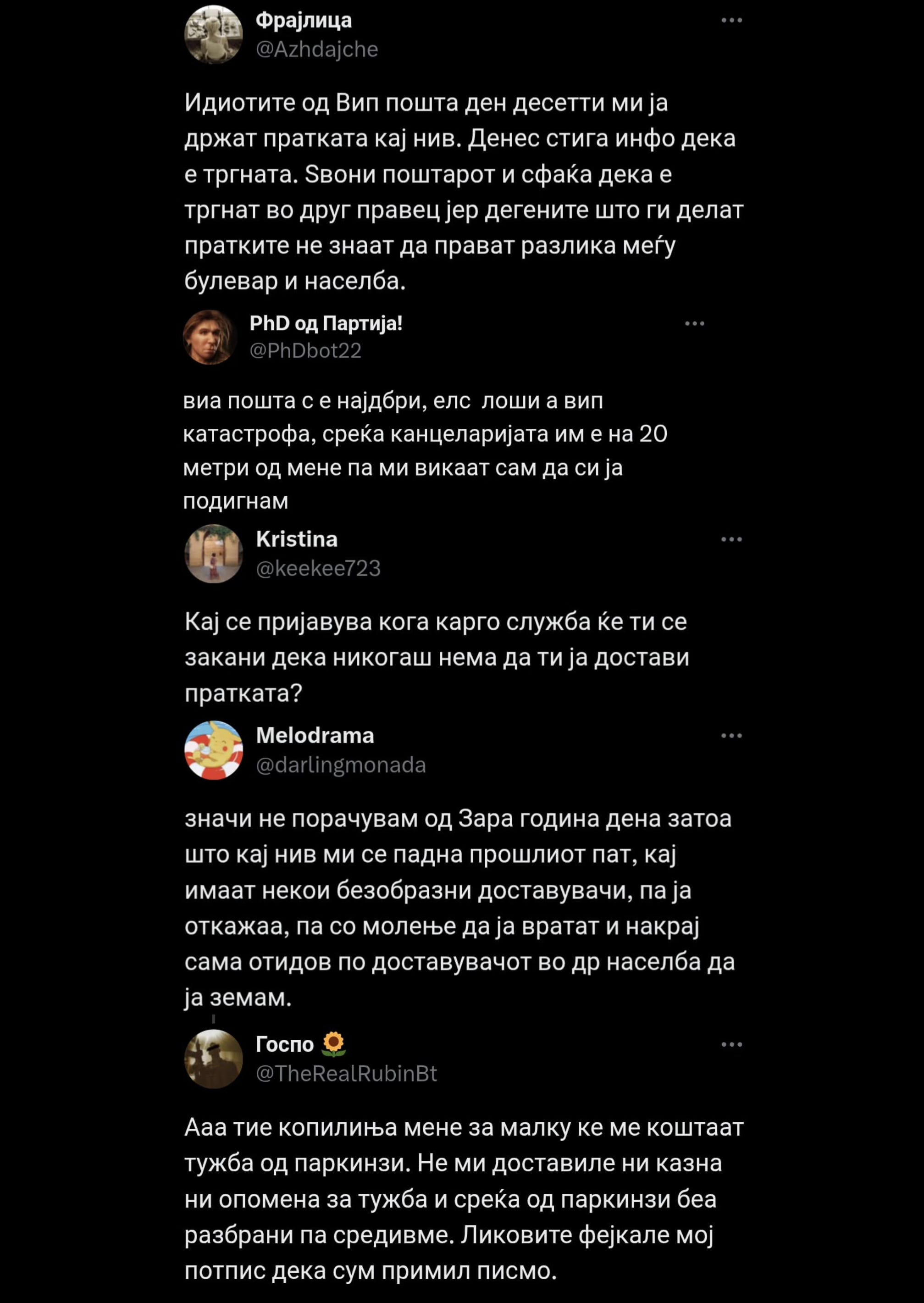Open more options on Фрајлица's tweet
This screenshot has width=924, height=1303.
click(x=731, y=21)
